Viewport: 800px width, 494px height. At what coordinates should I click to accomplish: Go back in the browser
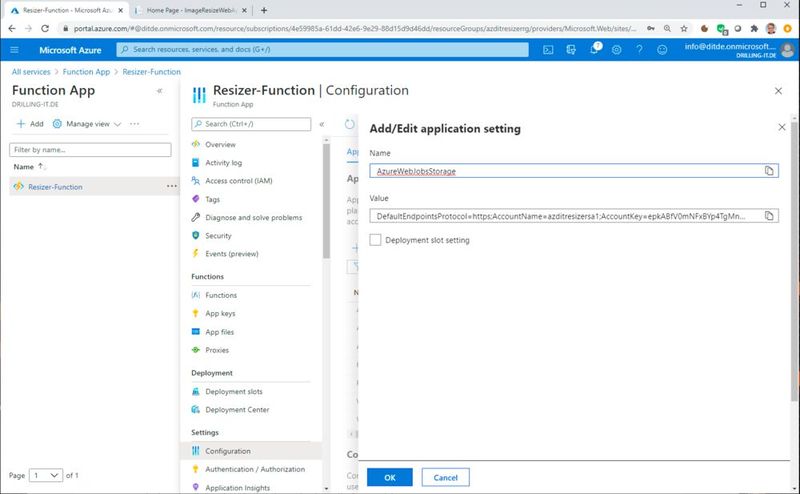[12, 29]
